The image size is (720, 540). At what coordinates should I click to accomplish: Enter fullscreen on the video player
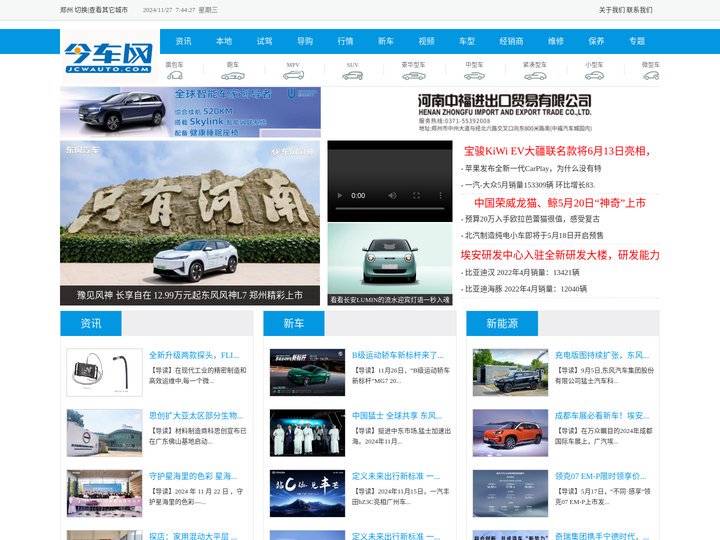(416, 196)
